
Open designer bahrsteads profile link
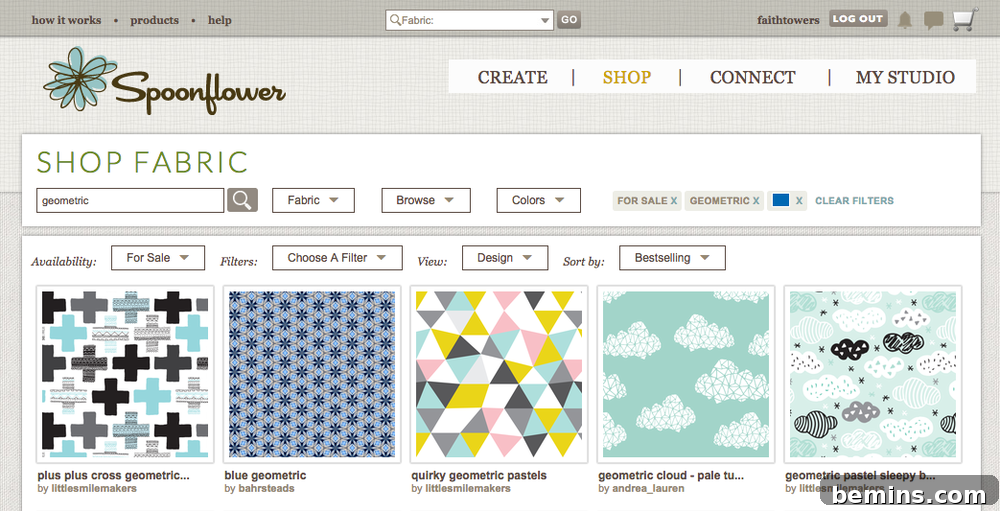coord(267,489)
